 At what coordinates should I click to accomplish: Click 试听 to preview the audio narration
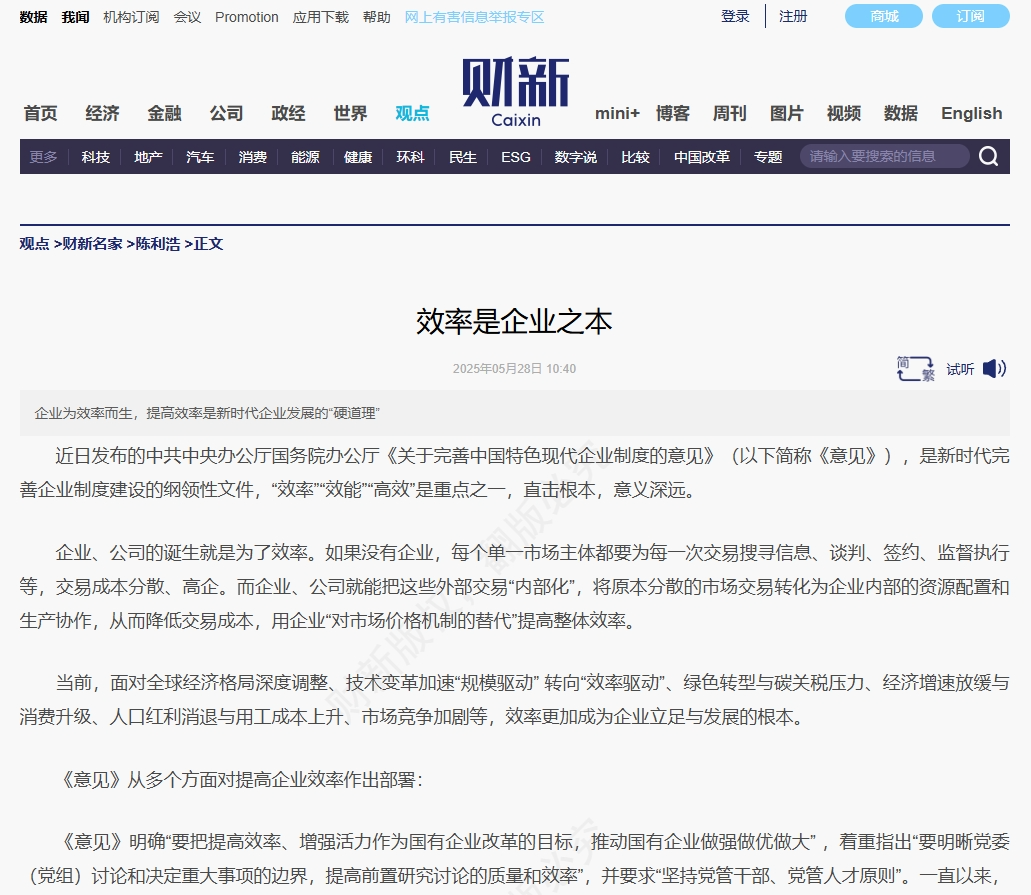[x=959, y=369]
